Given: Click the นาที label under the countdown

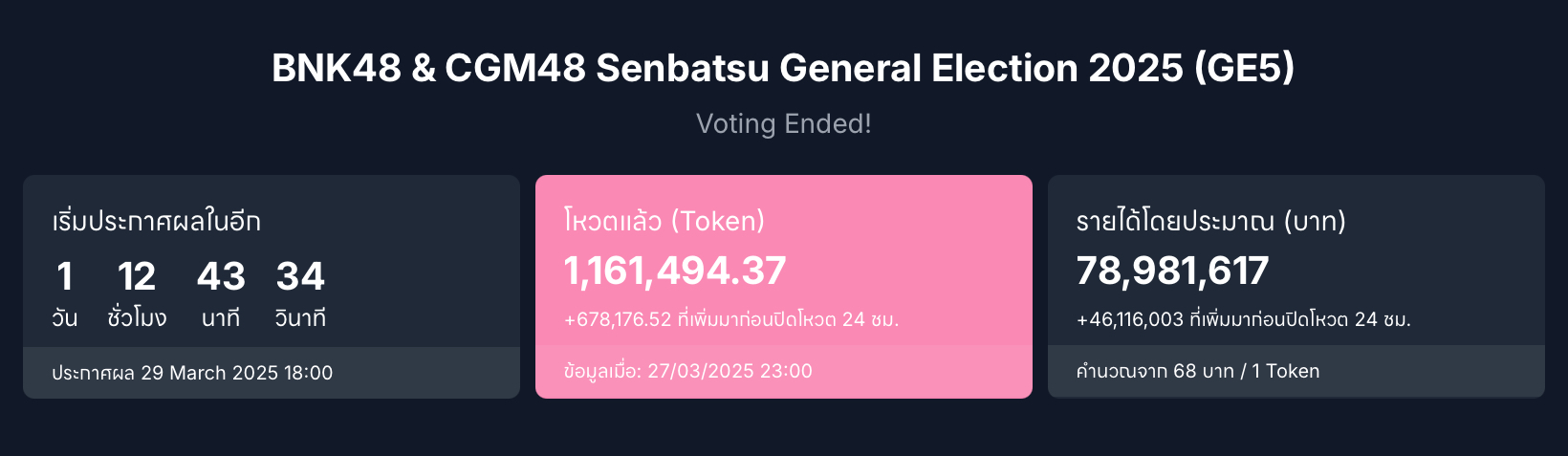Looking at the screenshot, I should click(x=221, y=317).
